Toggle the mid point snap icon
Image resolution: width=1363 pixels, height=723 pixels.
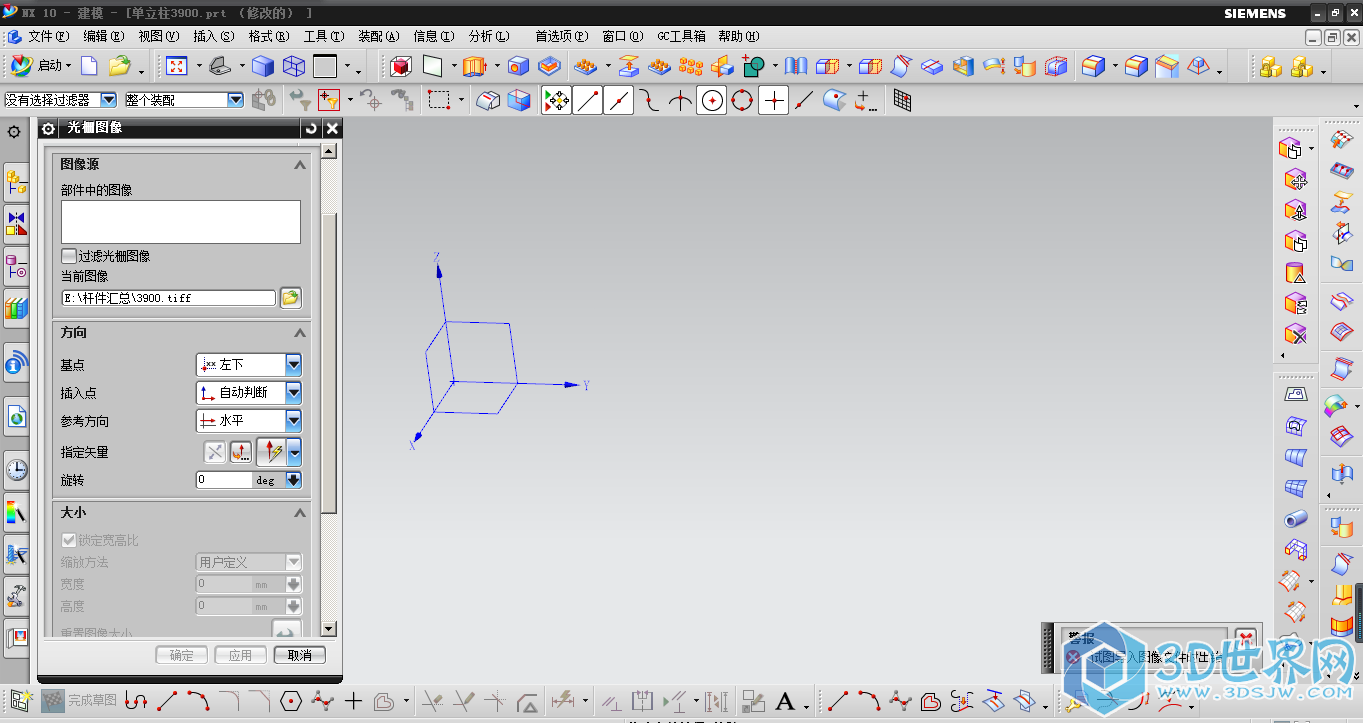click(619, 100)
